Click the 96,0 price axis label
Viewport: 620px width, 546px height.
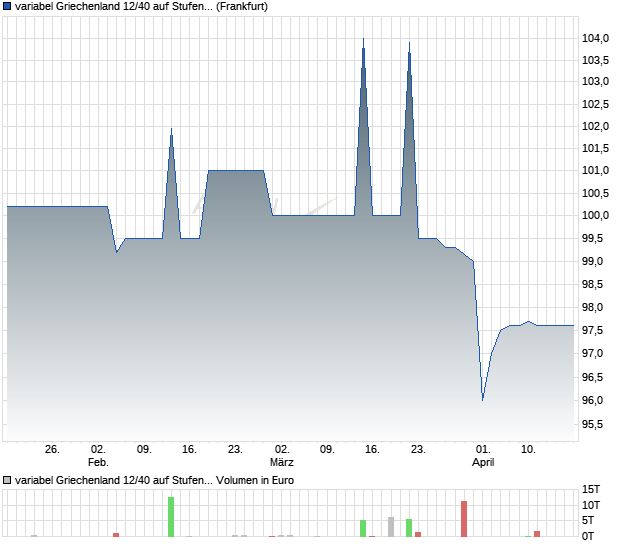(592, 401)
